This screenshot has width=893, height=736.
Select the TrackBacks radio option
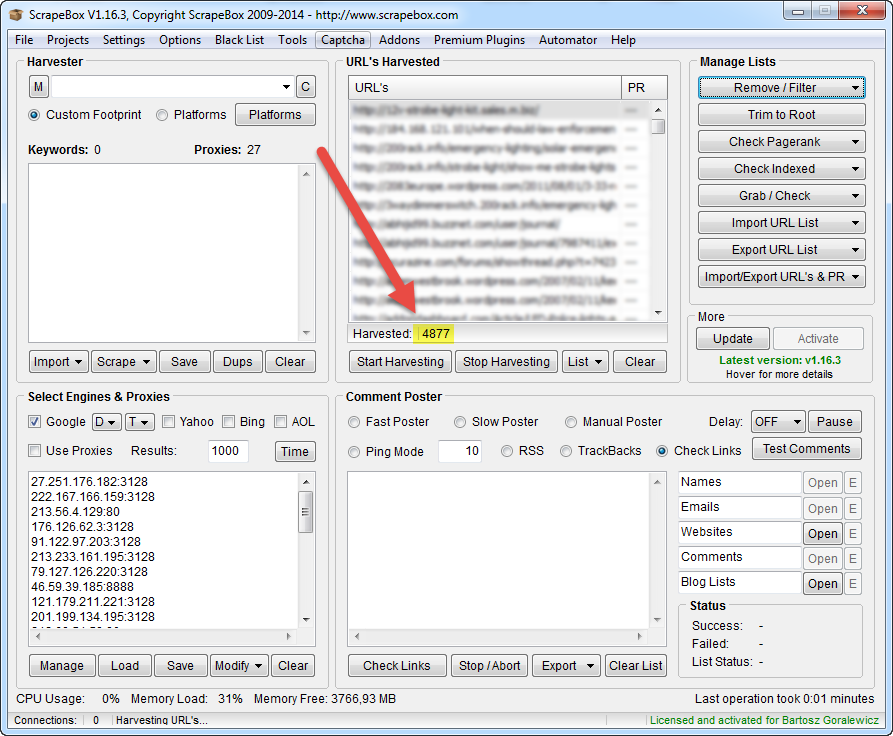click(566, 451)
